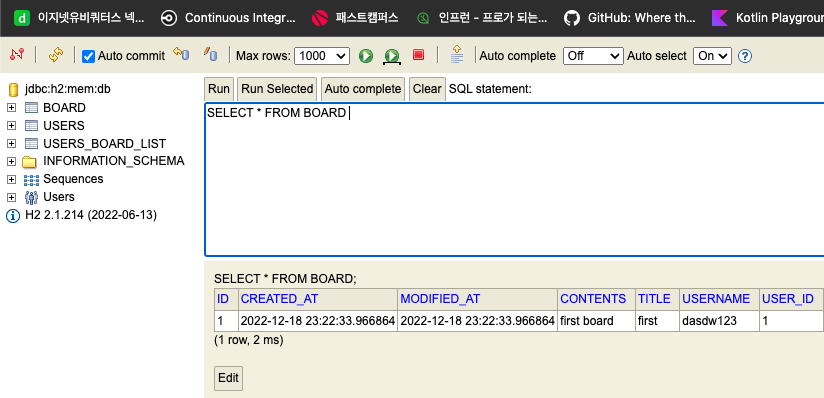Click the Run button
This screenshot has width=824, height=398.
tap(219, 89)
